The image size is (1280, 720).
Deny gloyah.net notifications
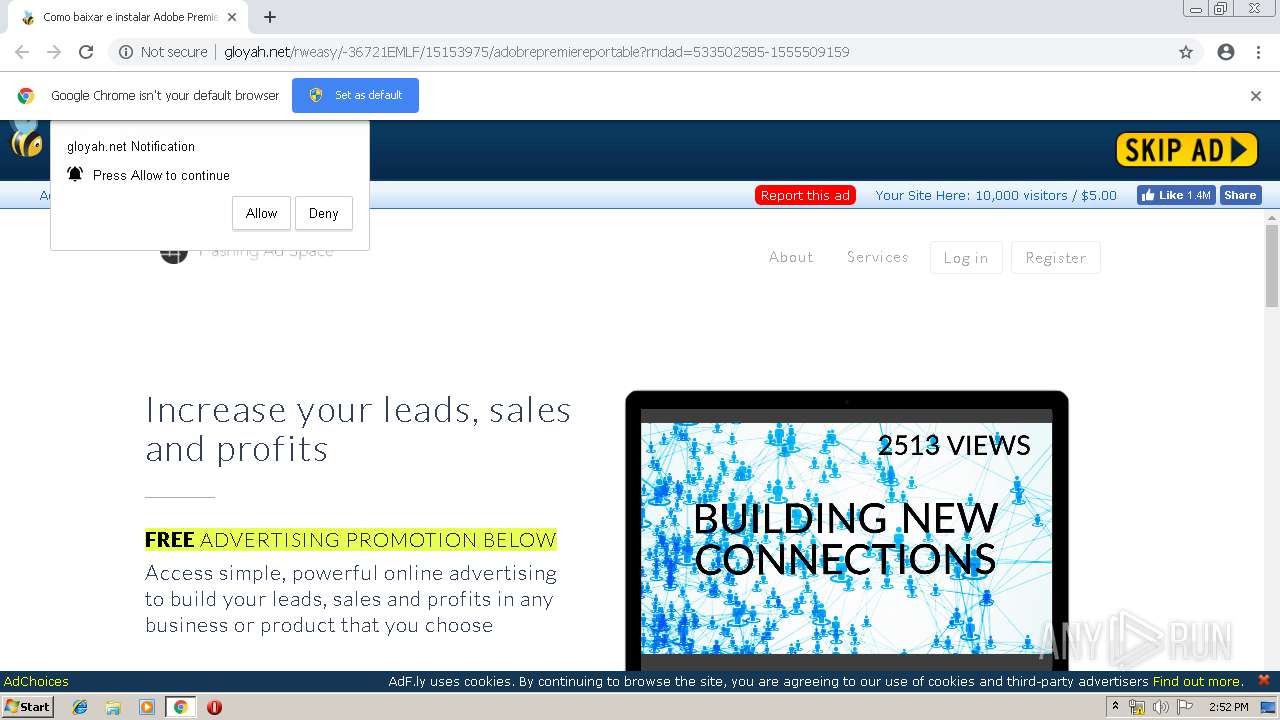click(323, 213)
